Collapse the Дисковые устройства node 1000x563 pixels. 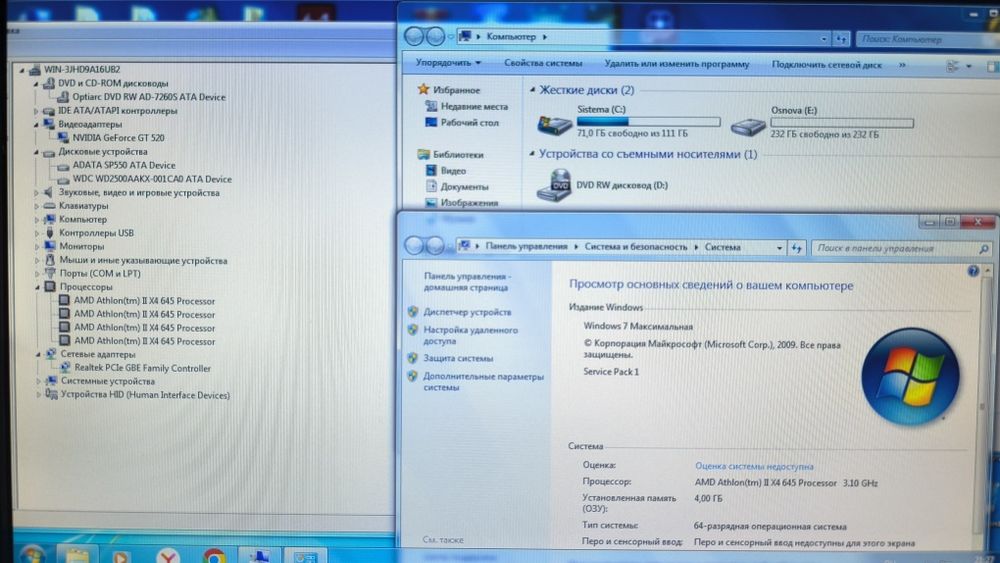36,152
